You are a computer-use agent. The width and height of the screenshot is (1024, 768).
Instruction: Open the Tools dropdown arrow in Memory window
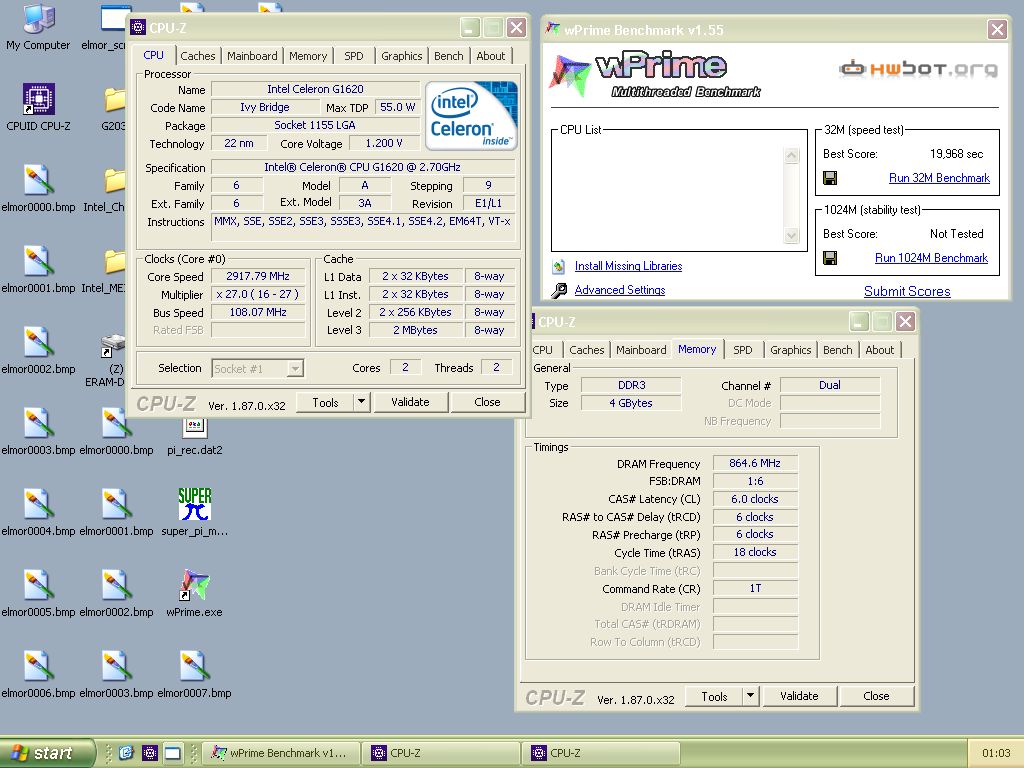pyautogui.click(x=750, y=696)
